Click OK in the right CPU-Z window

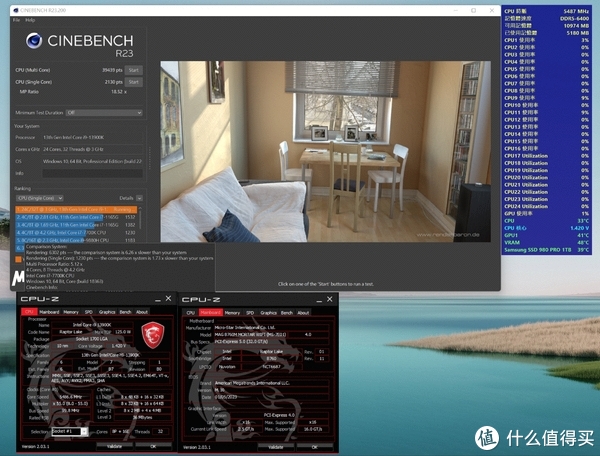pyautogui.click(x=315, y=447)
